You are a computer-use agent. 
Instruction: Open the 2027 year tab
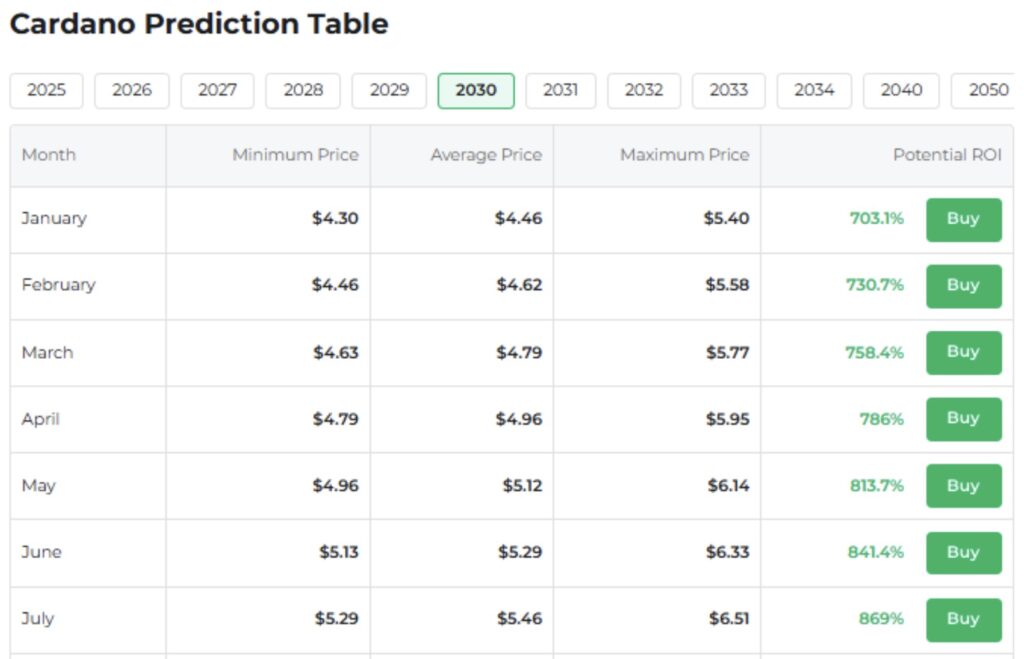[217, 90]
